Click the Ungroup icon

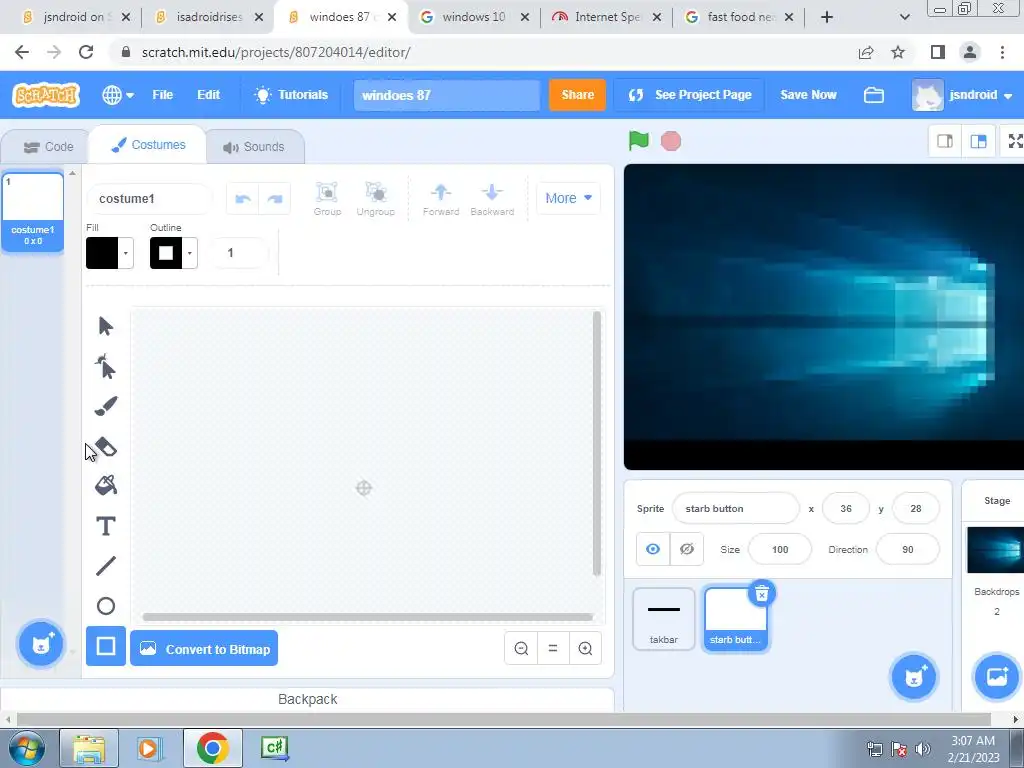[x=376, y=199]
